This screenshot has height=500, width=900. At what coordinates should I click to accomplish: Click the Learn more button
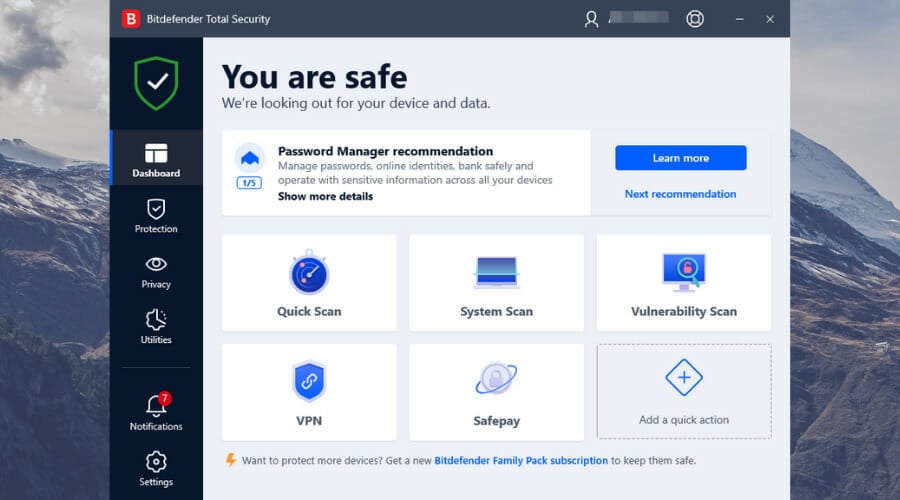[x=681, y=158]
